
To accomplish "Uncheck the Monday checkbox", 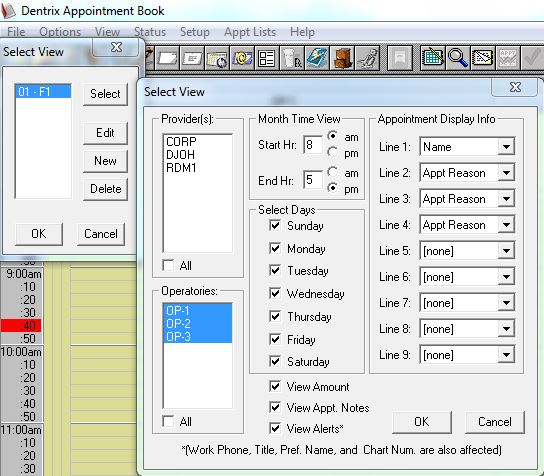I will point(275,248).
